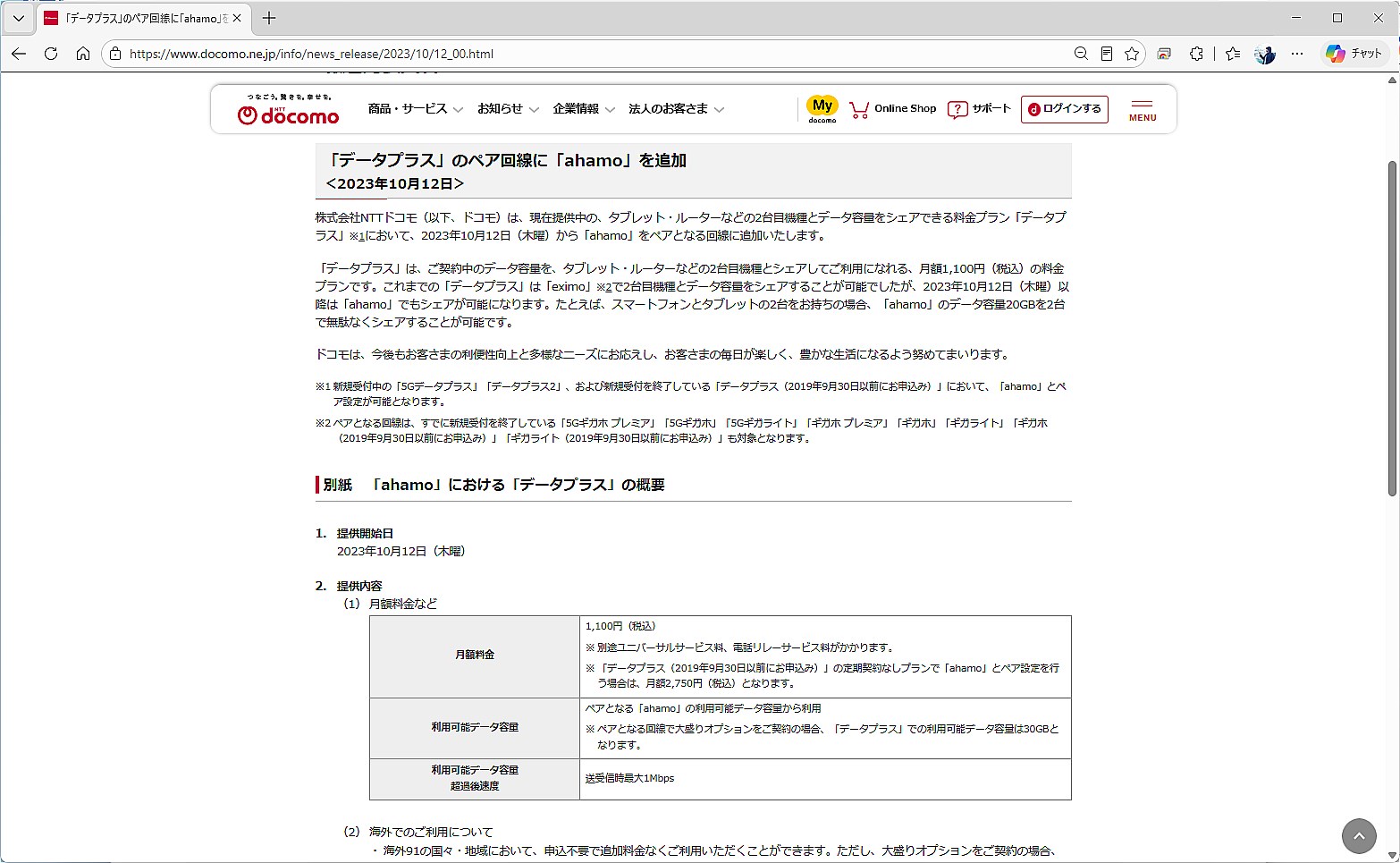The width and height of the screenshot is (1400, 863).
Task: Open the zoom magnifier icon in the address bar
Action: (1081, 54)
